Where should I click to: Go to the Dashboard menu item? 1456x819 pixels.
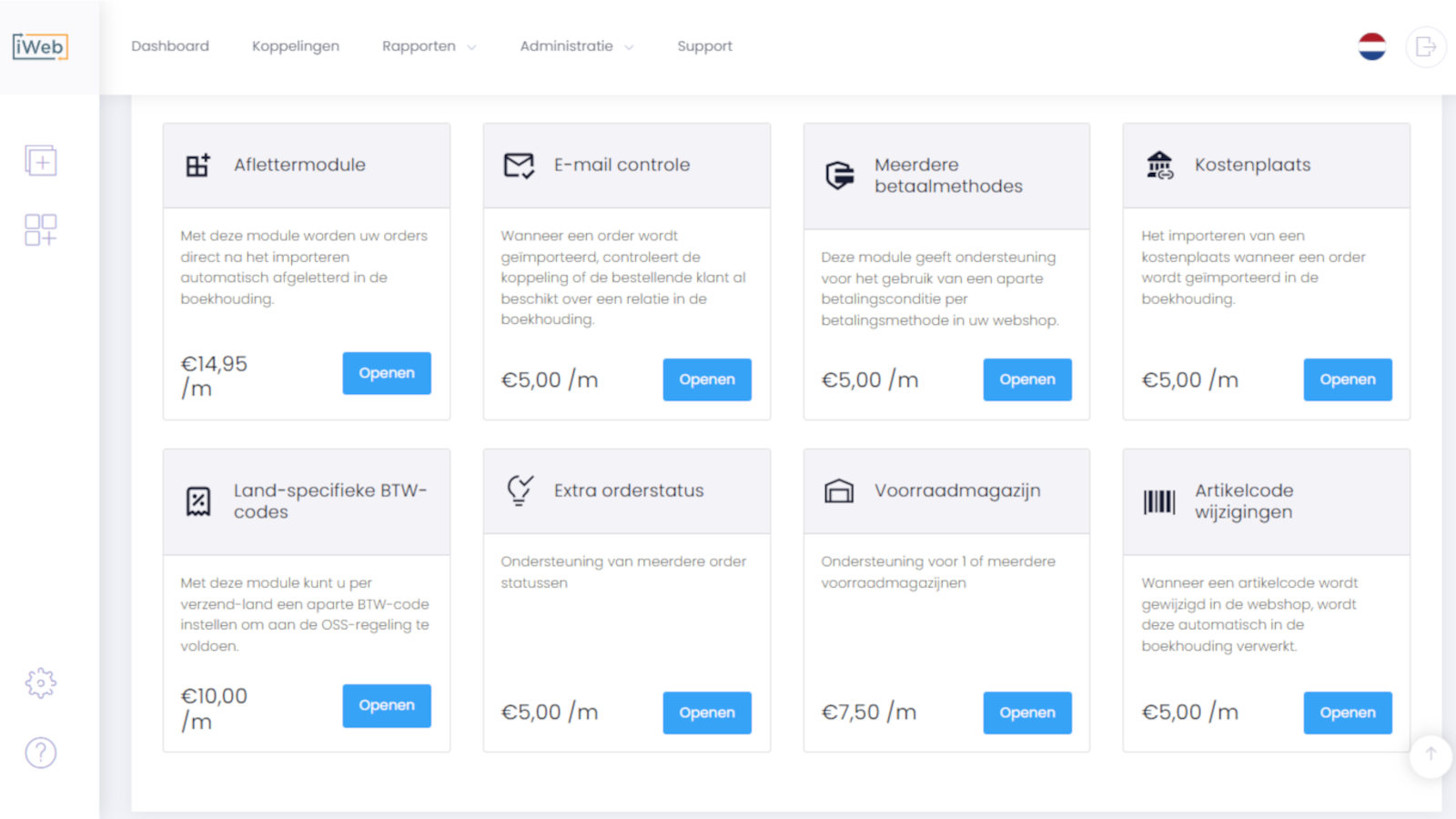170,46
